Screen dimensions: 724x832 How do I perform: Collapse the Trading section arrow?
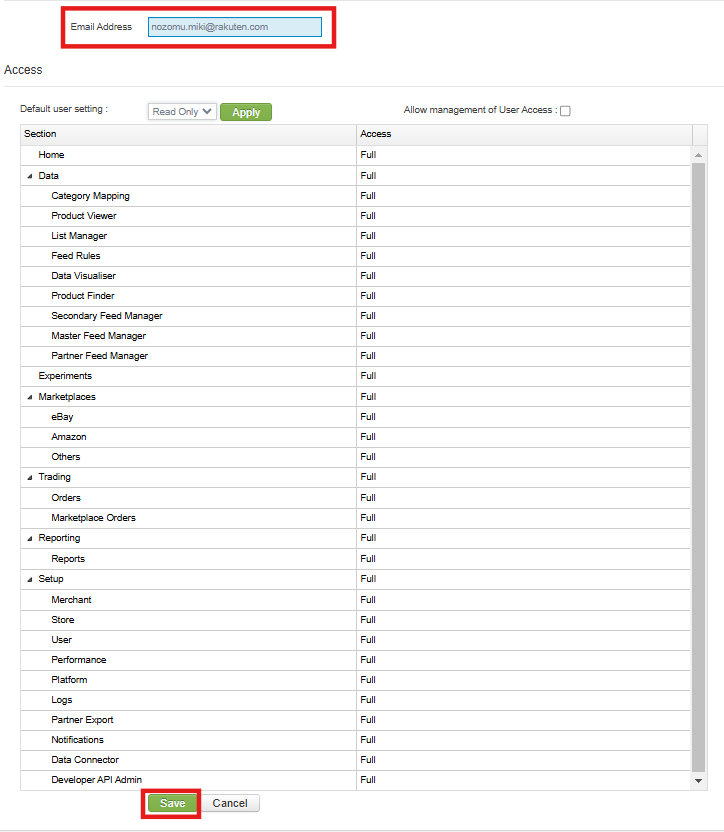tap(30, 478)
